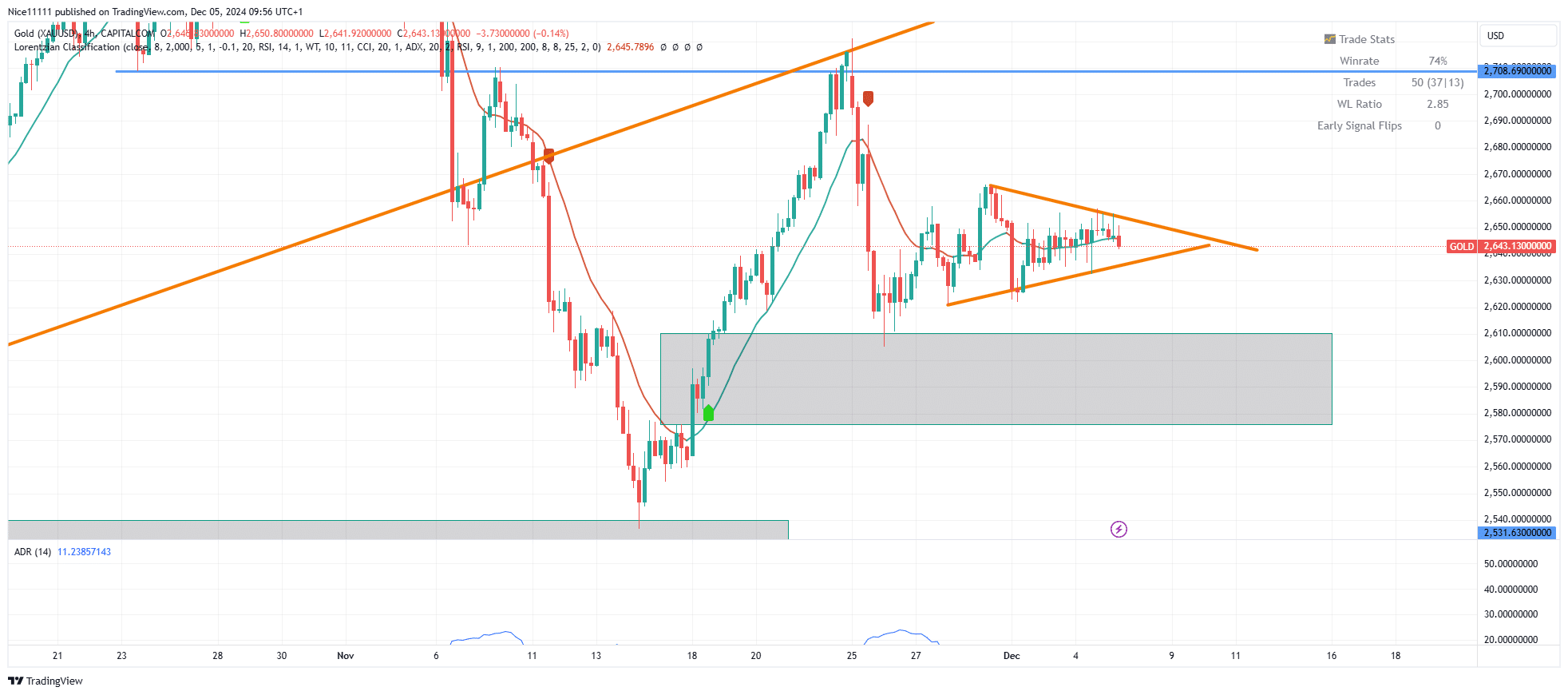This screenshot has width=1568, height=695.
Task: Click the Gold (XAUUSD) symbol legend
Action: point(85,34)
